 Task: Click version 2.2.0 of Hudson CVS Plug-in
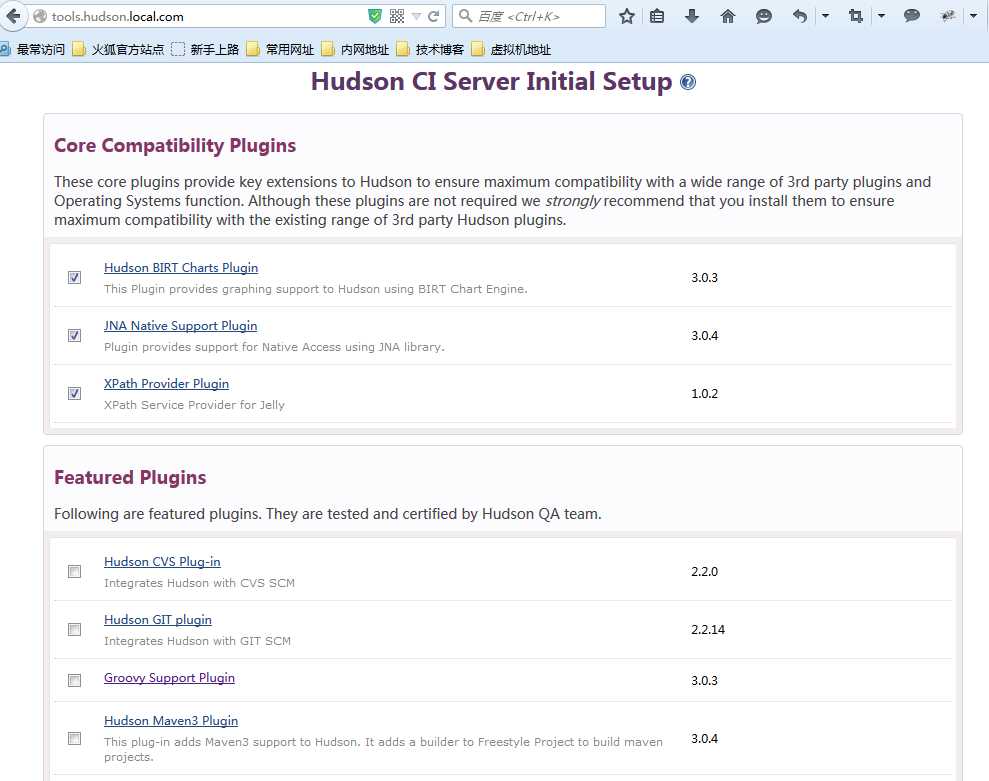(x=705, y=572)
